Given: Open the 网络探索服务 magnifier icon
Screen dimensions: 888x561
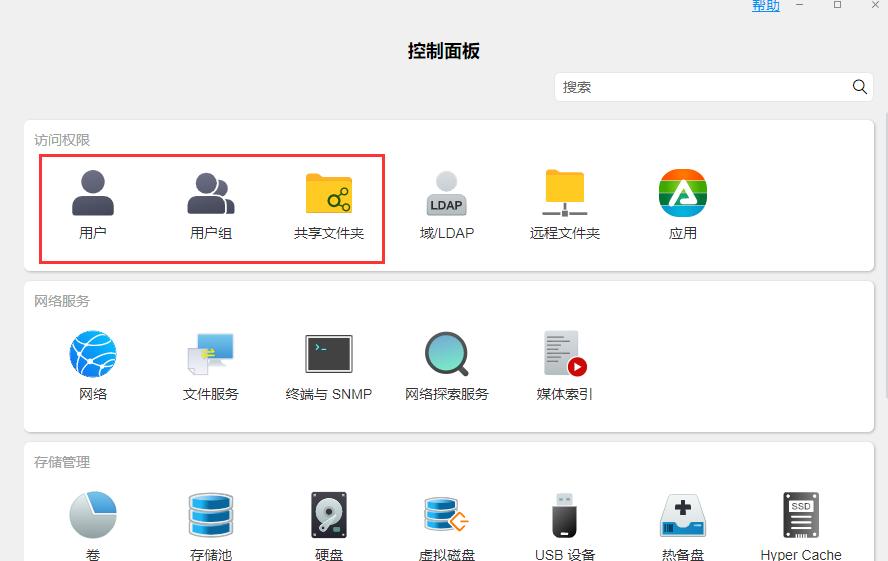Looking at the screenshot, I should tap(446, 354).
